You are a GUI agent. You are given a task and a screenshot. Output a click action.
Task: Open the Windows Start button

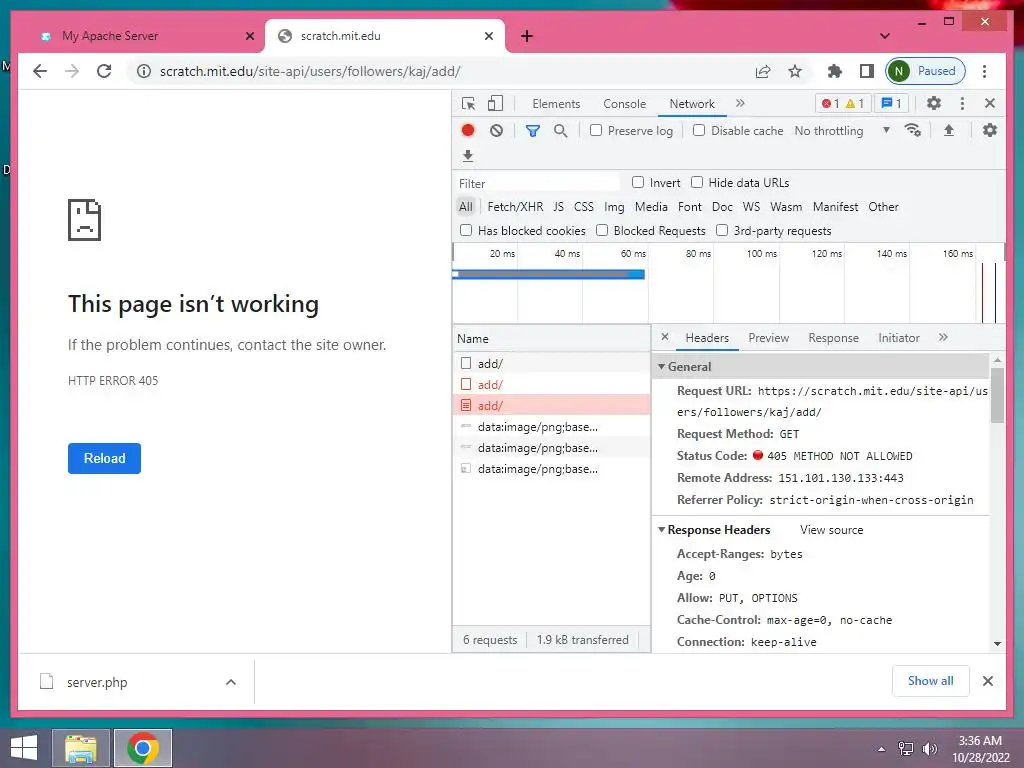point(24,748)
